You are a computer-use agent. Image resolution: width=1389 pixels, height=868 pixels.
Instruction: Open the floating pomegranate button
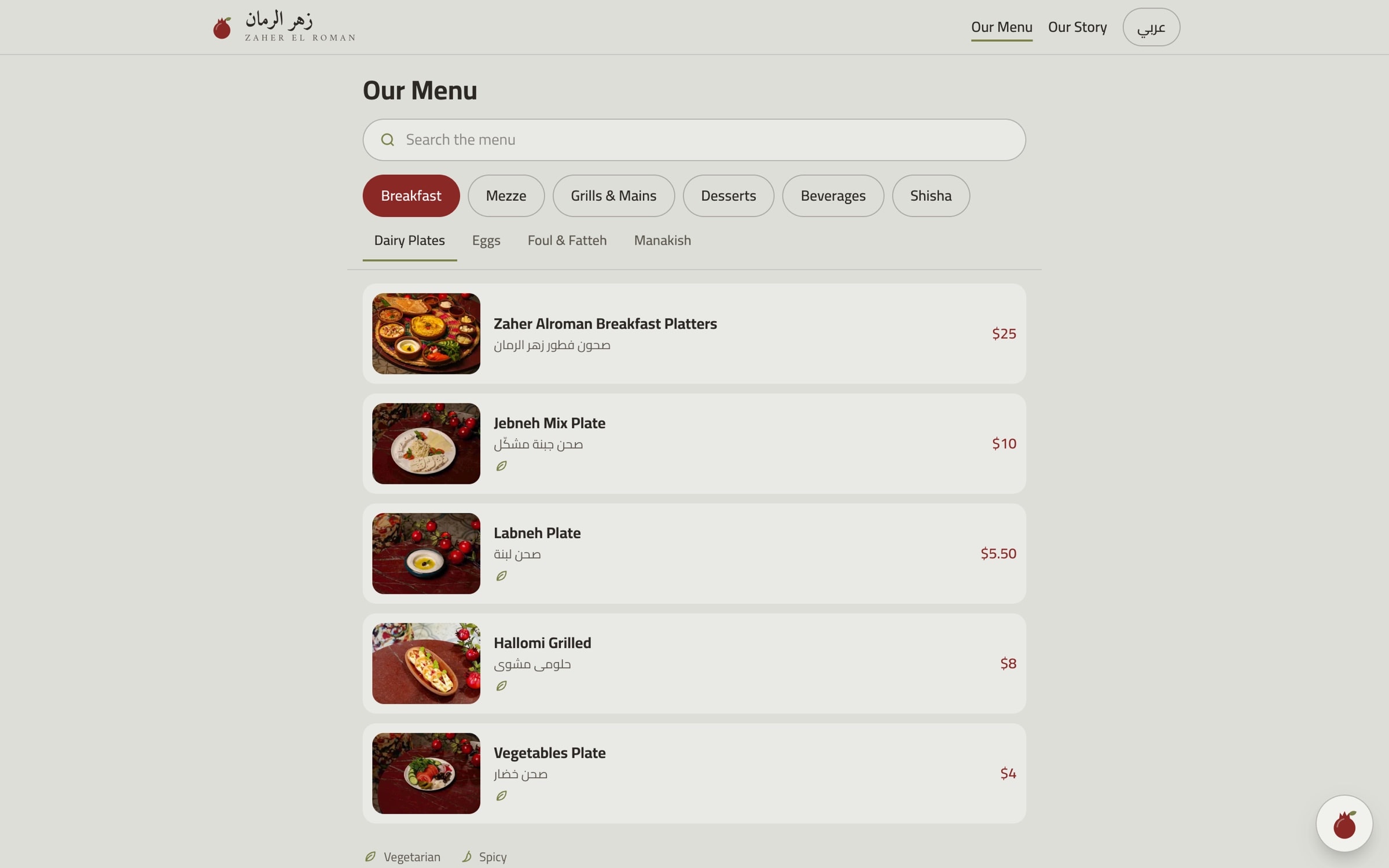point(1344,823)
